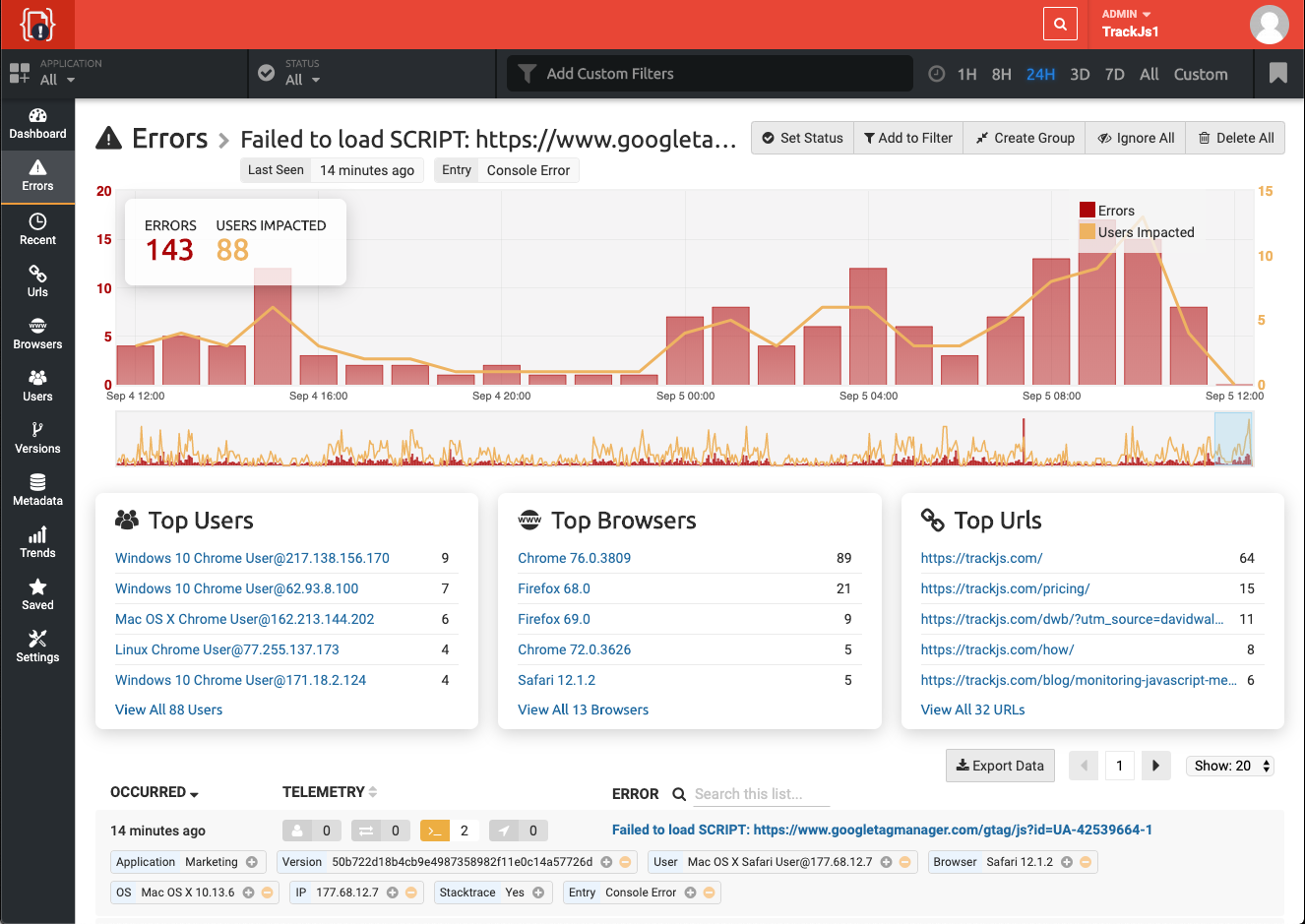Click the clock icon beside time ranges
Viewport: 1305px width, 924px height.
(937, 74)
